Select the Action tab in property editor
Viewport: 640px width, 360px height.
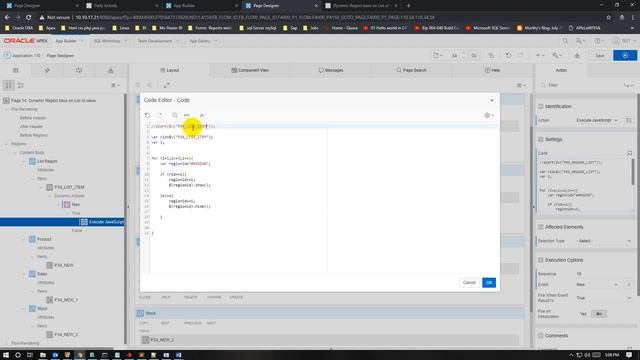coord(561,70)
